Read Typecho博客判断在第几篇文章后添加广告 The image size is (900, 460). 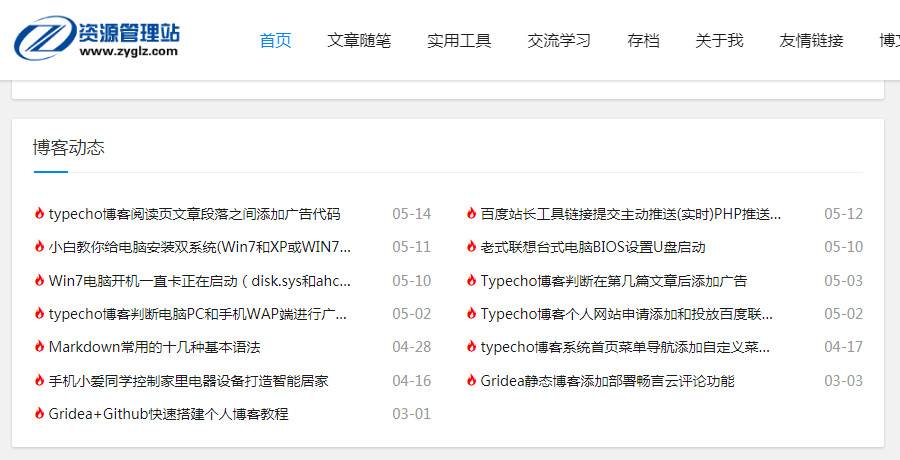613,281
